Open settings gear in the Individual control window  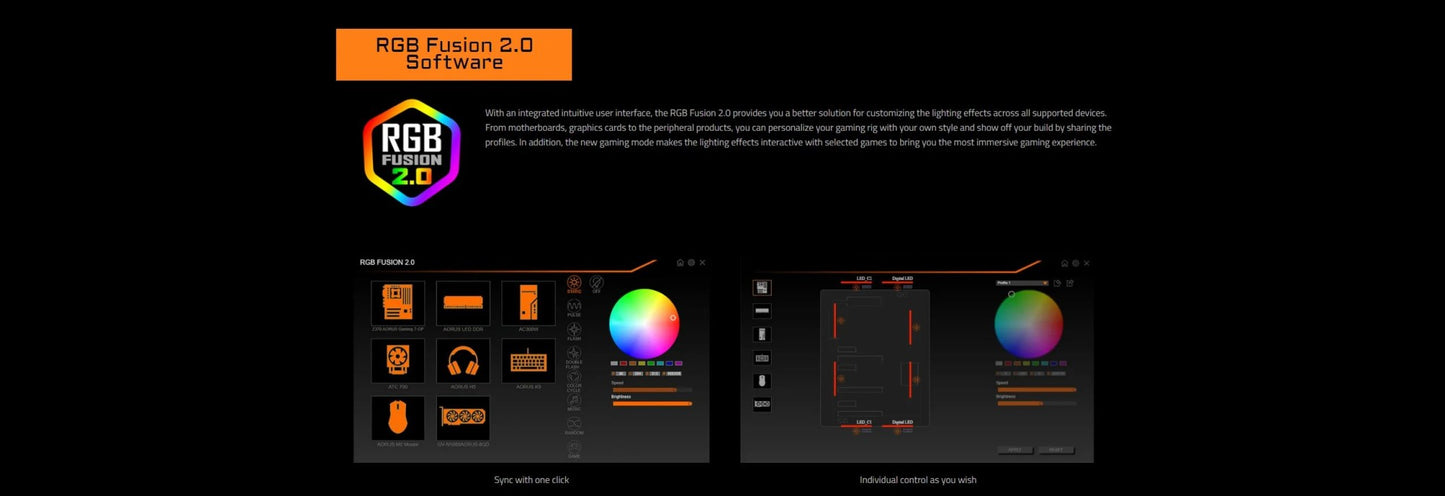tap(1076, 263)
